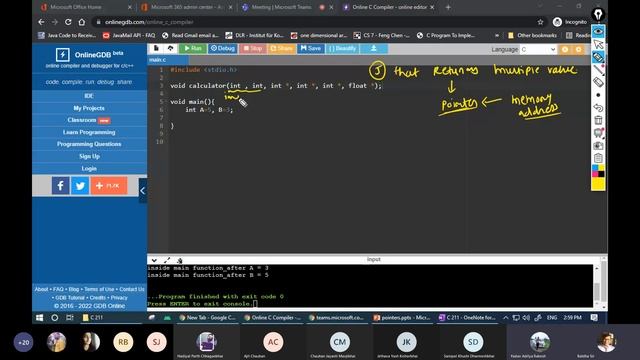This screenshot has width=640, height=360.
Task: Start debugging with Debug button
Action: click(x=223, y=49)
